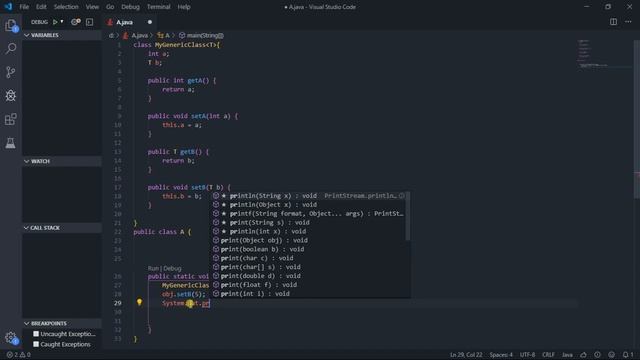Open debug configuration dropdown arrow
Screen dimensions: 640x360
tap(62, 22)
